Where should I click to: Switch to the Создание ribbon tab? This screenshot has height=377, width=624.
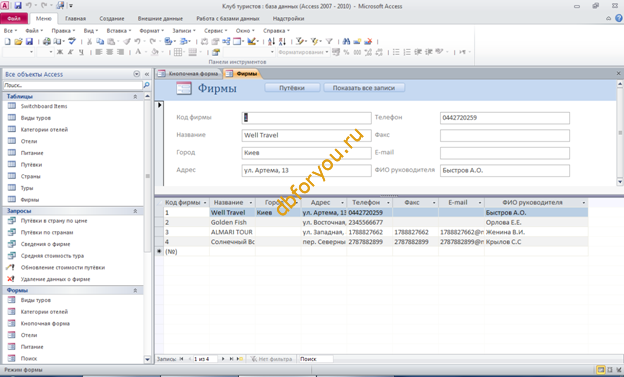tap(112, 19)
